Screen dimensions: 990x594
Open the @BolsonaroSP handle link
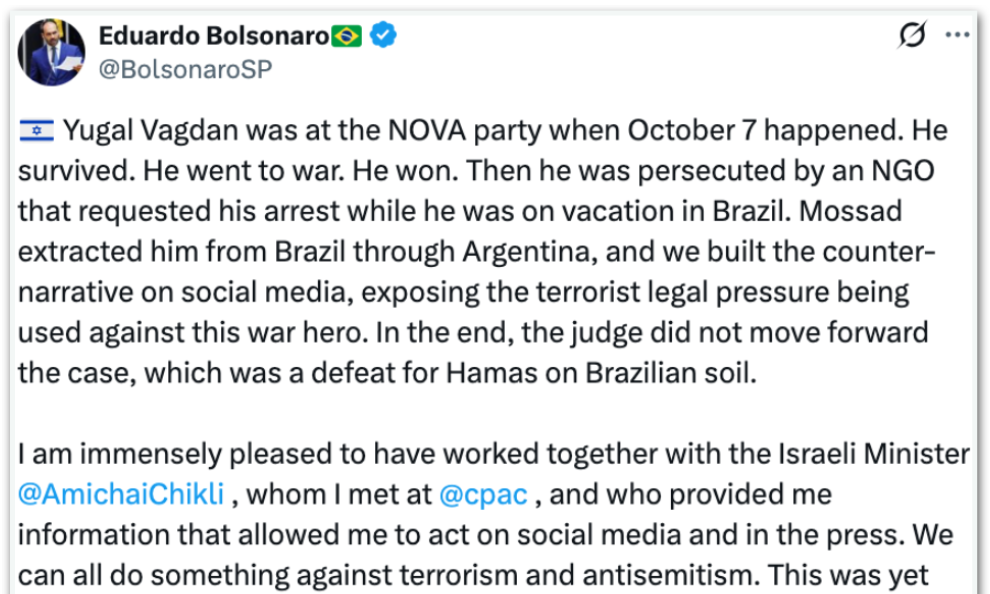point(185,68)
